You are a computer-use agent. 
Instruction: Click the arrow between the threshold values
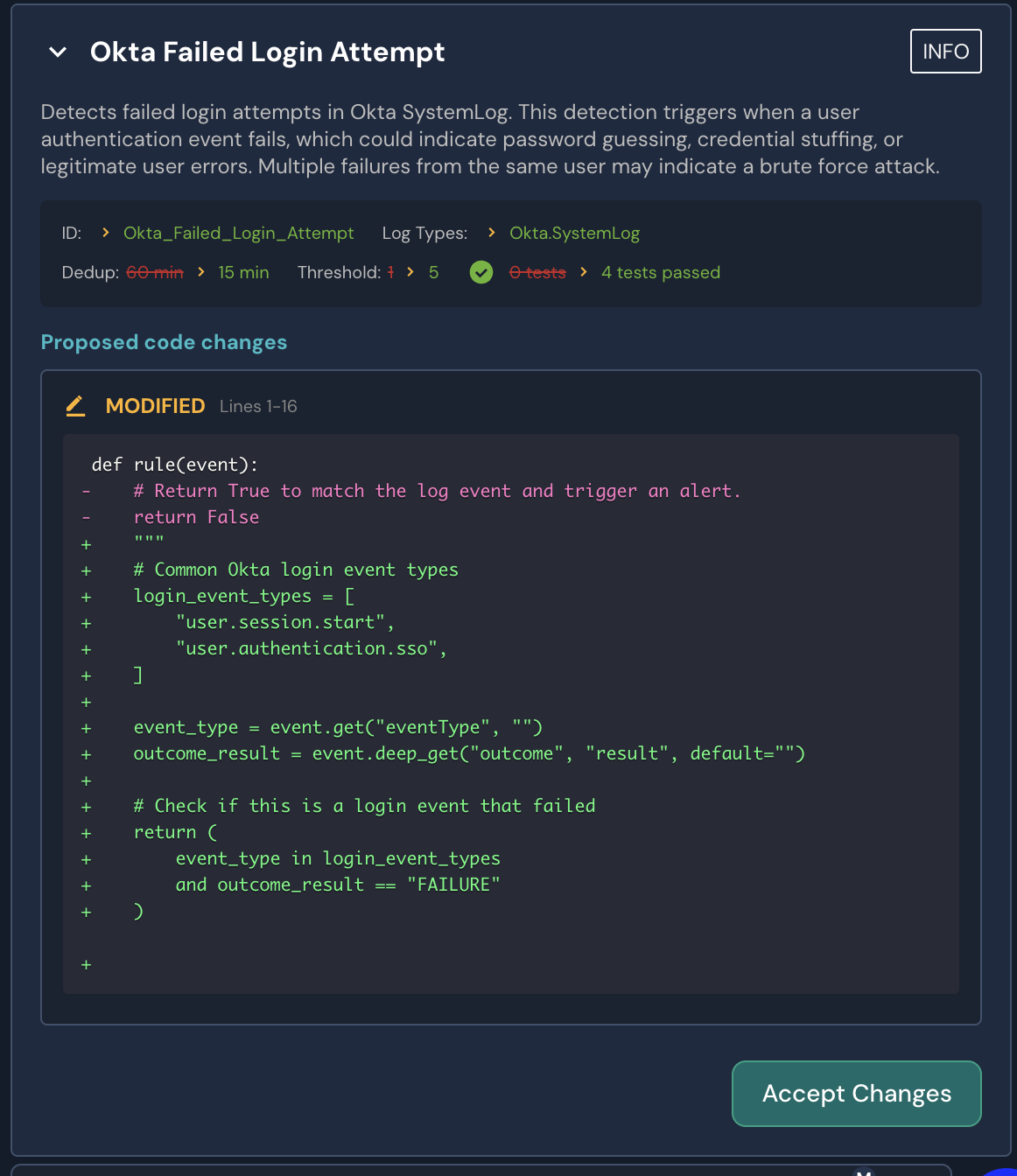click(x=410, y=272)
